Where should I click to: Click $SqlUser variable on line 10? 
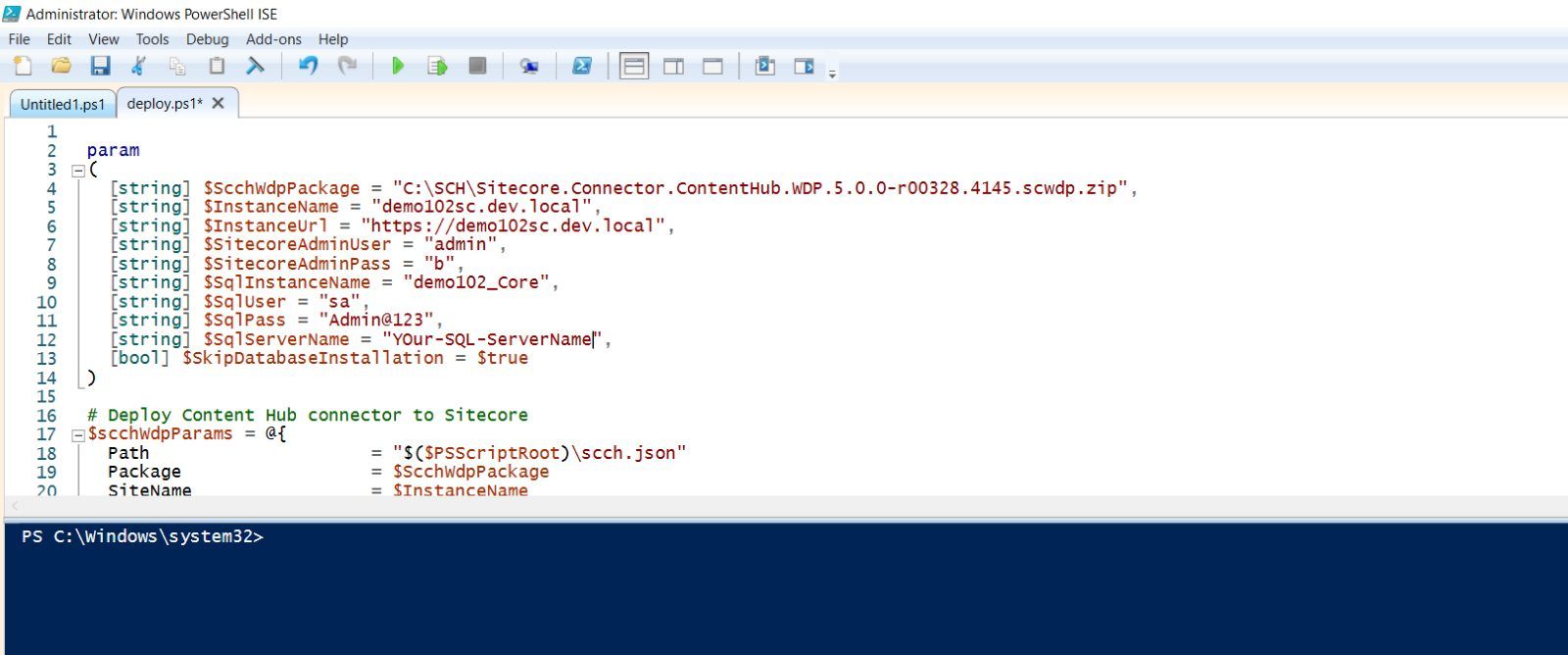pos(244,302)
